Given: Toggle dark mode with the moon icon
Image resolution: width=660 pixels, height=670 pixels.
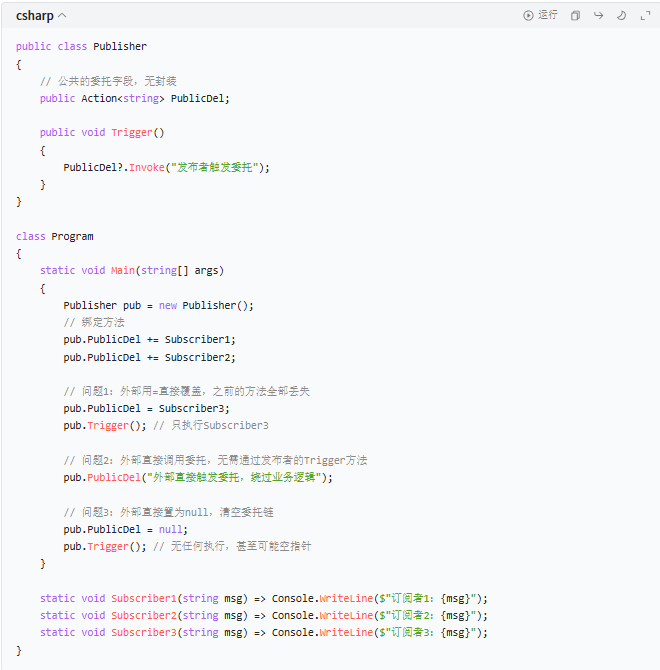Looking at the screenshot, I should (x=621, y=16).
